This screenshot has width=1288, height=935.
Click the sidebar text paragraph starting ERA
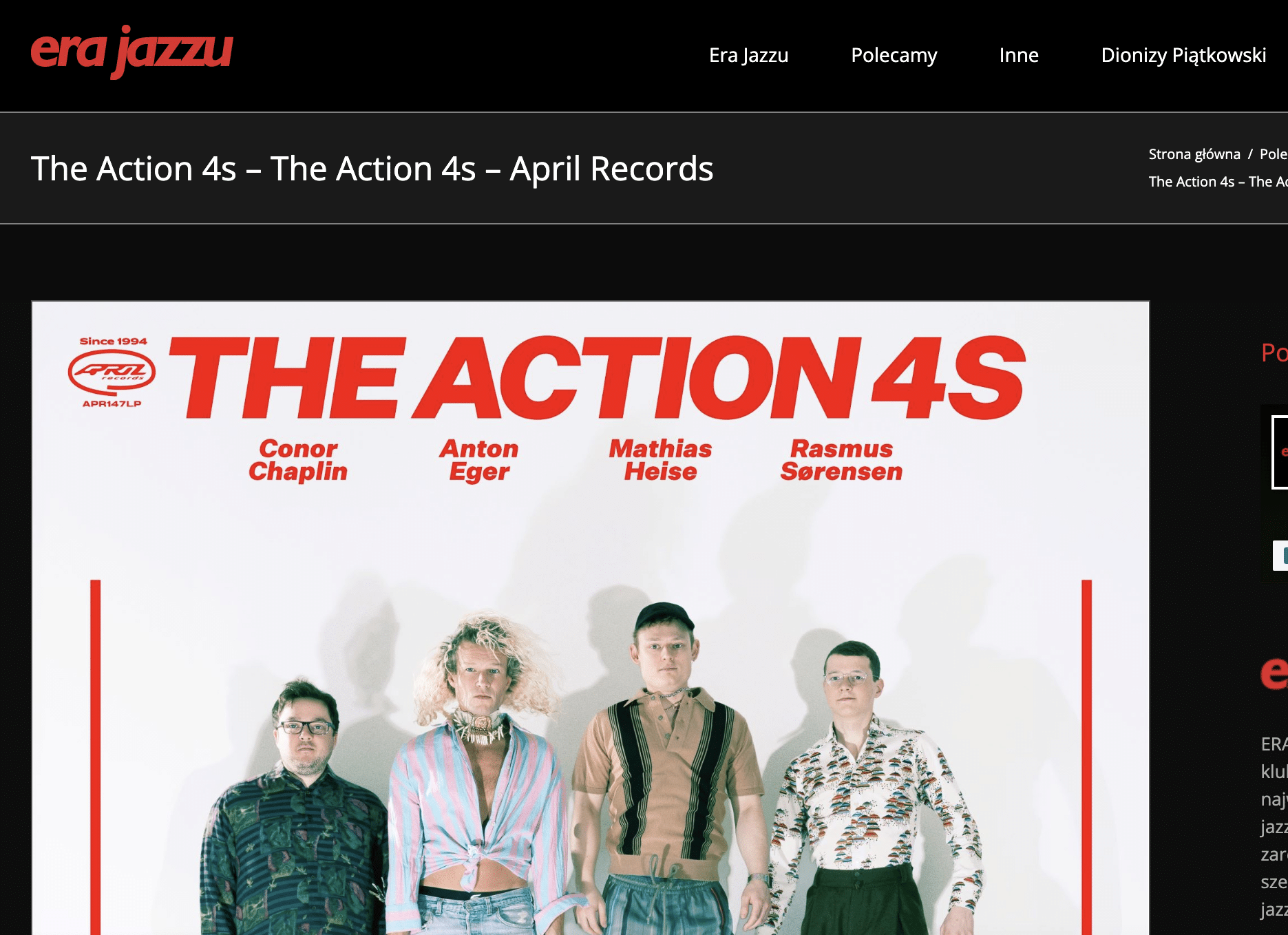(x=1274, y=826)
